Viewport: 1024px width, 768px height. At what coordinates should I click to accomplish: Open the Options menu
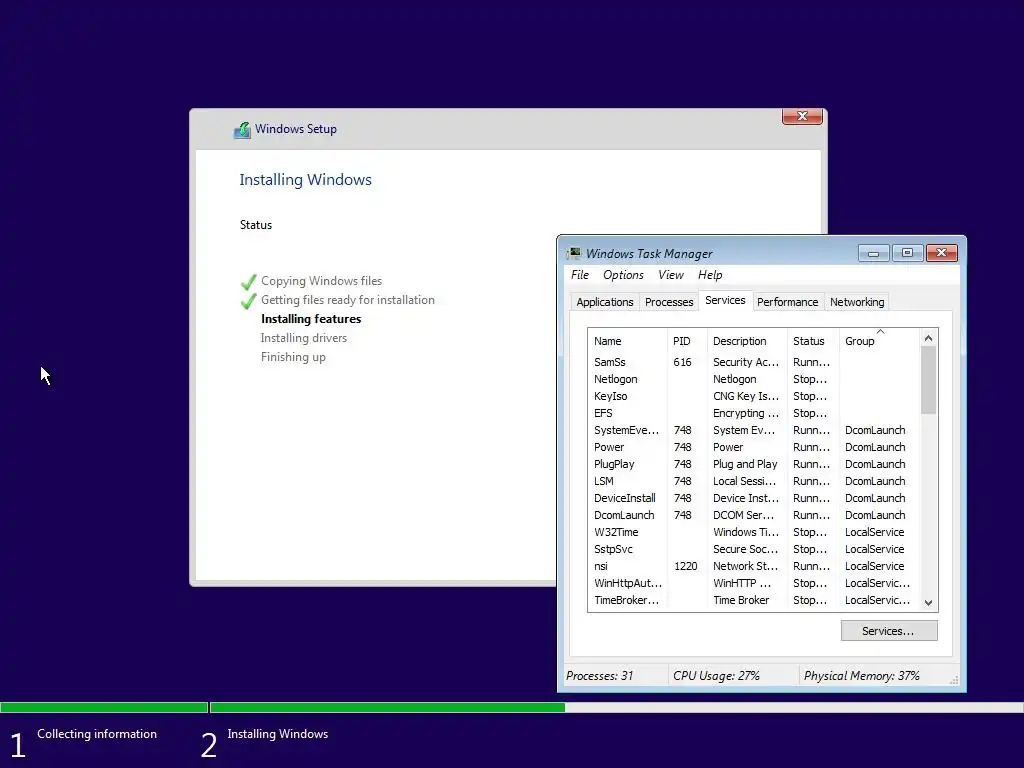point(623,275)
